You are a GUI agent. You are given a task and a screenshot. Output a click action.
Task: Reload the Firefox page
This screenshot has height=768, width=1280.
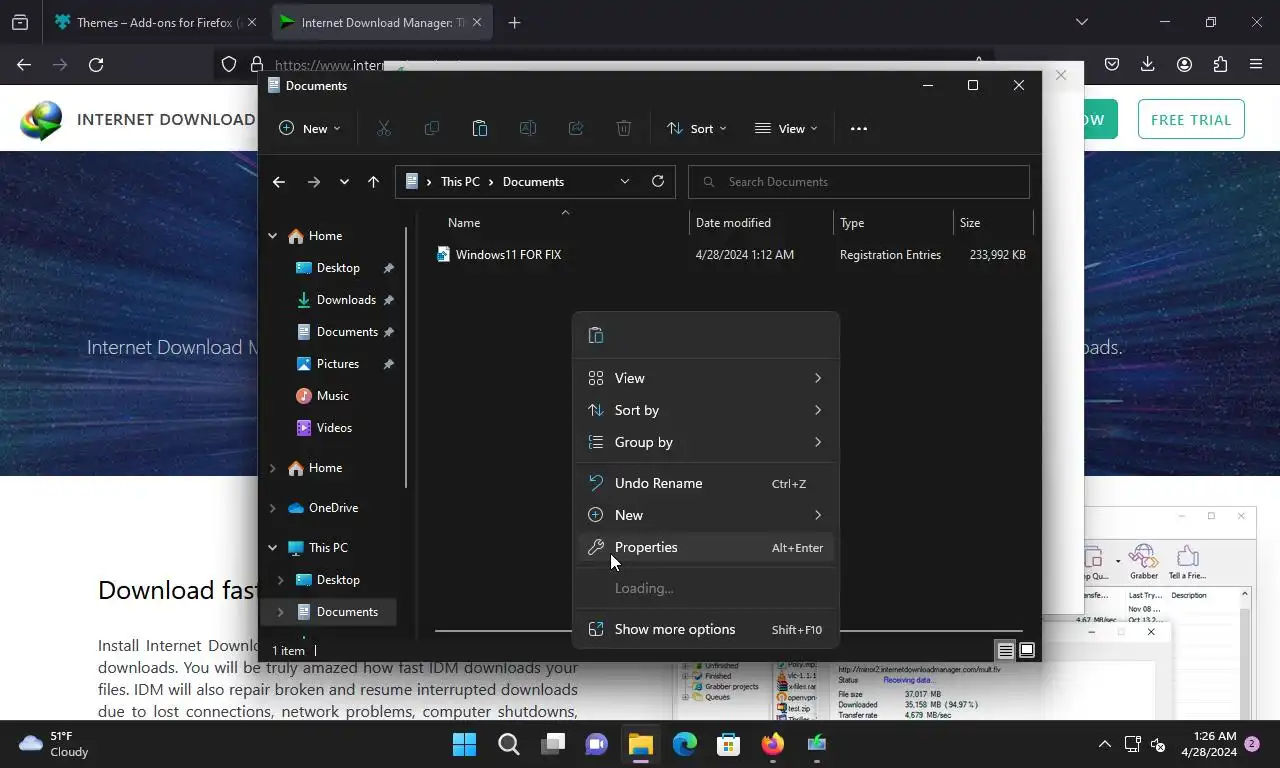[96, 64]
